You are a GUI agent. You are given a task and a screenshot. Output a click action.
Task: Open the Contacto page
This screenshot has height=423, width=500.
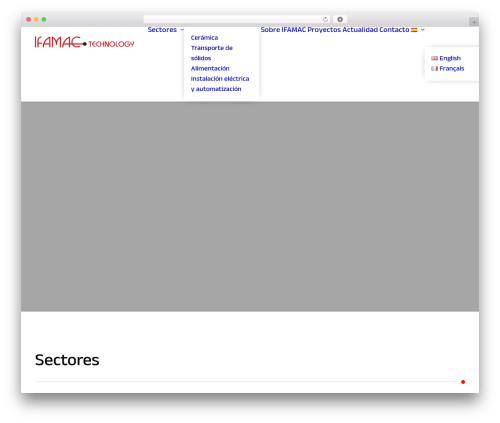click(x=394, y=30)
